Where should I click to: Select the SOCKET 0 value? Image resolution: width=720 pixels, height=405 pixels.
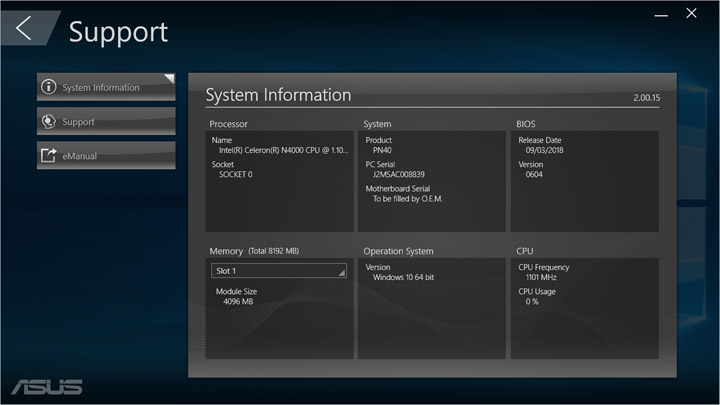coord(236,174)
